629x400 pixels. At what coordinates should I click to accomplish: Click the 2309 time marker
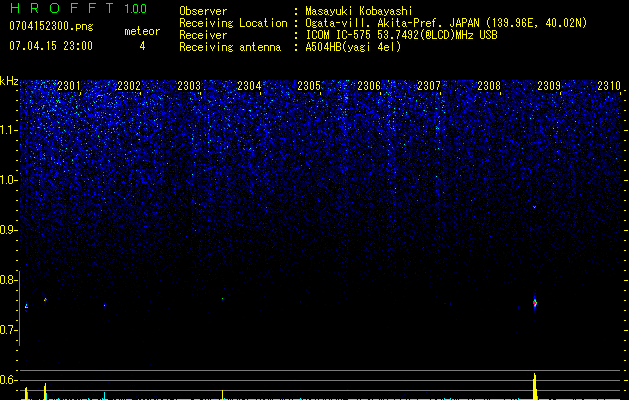[x=549, y=85]
